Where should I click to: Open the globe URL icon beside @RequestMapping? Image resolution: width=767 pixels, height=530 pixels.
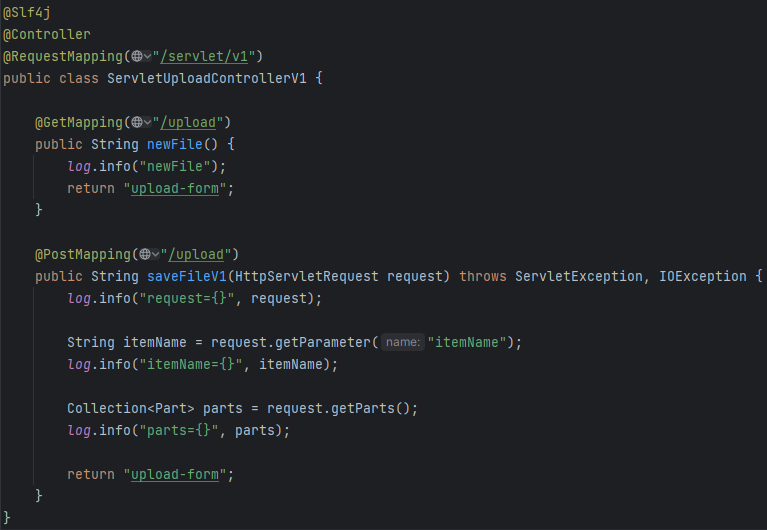coord(137,56)
